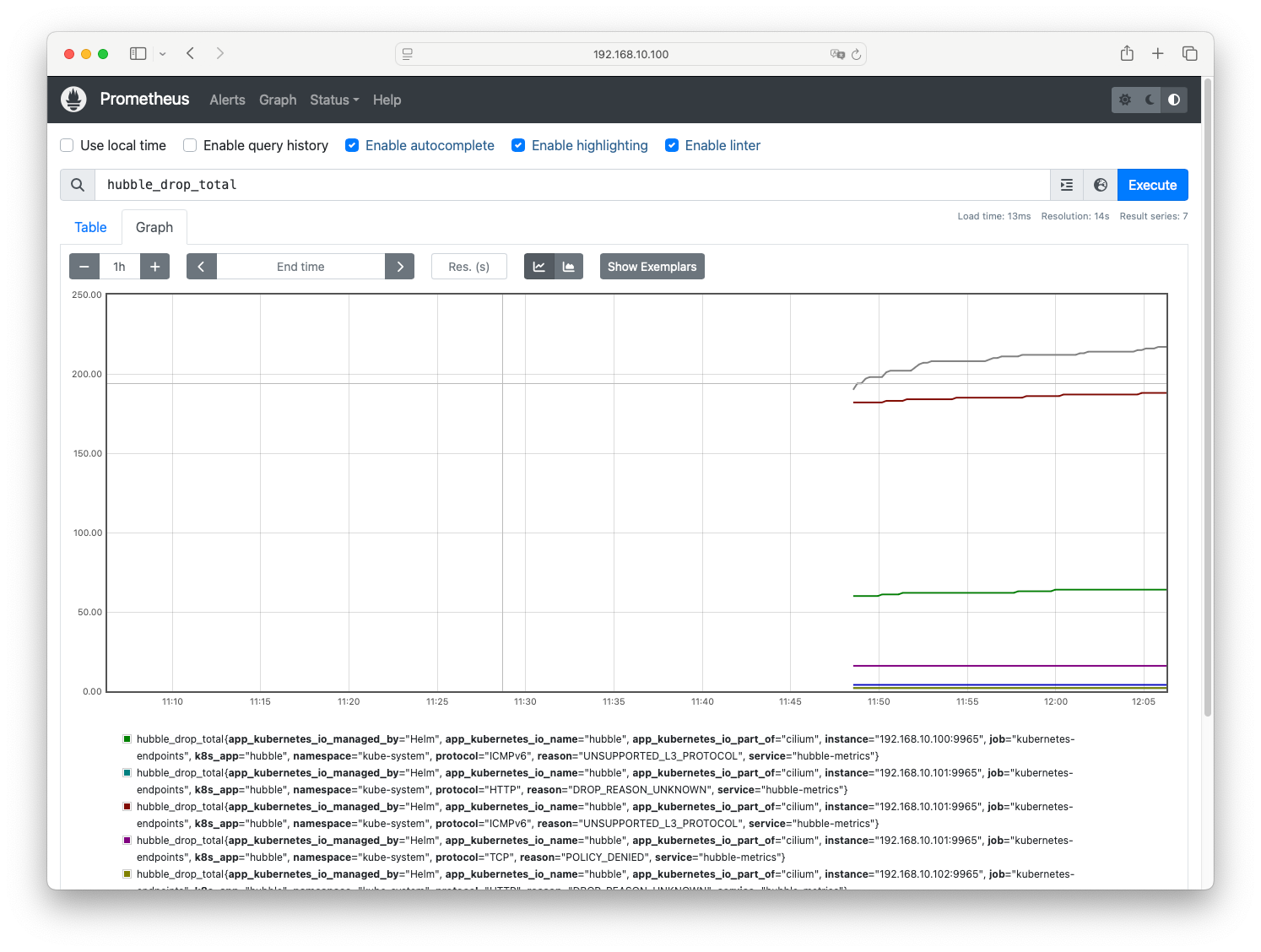Reload the page with the refresh icon

point(856,54)
